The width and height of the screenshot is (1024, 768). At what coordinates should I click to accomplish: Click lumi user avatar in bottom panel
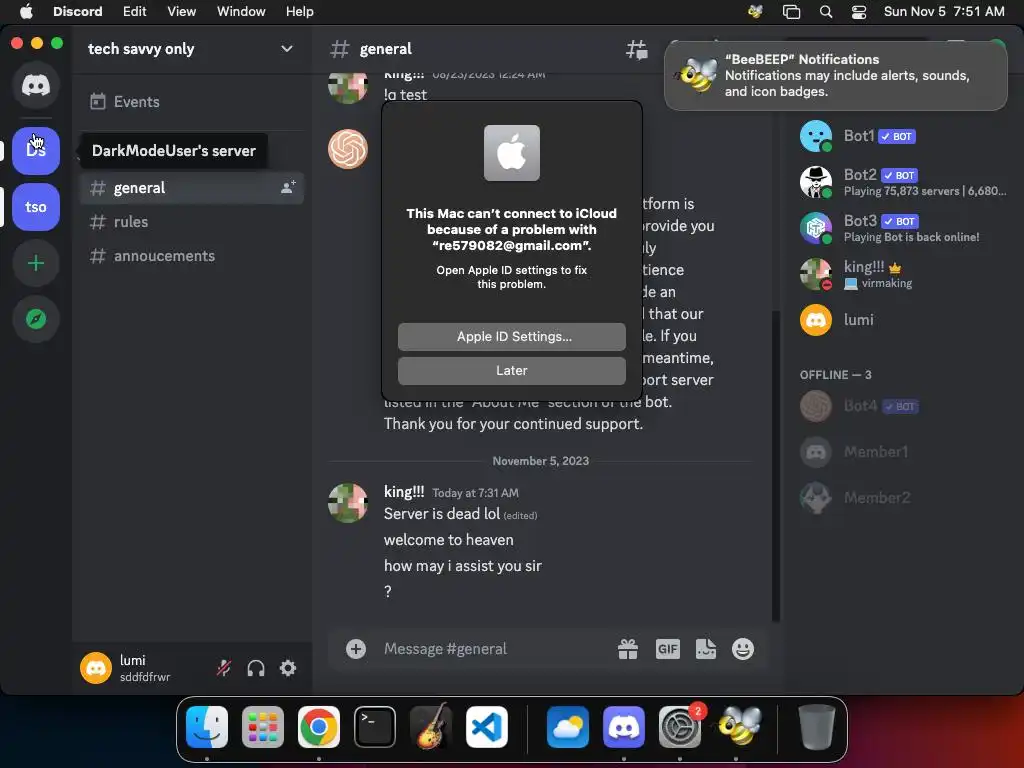pos(96,668)
